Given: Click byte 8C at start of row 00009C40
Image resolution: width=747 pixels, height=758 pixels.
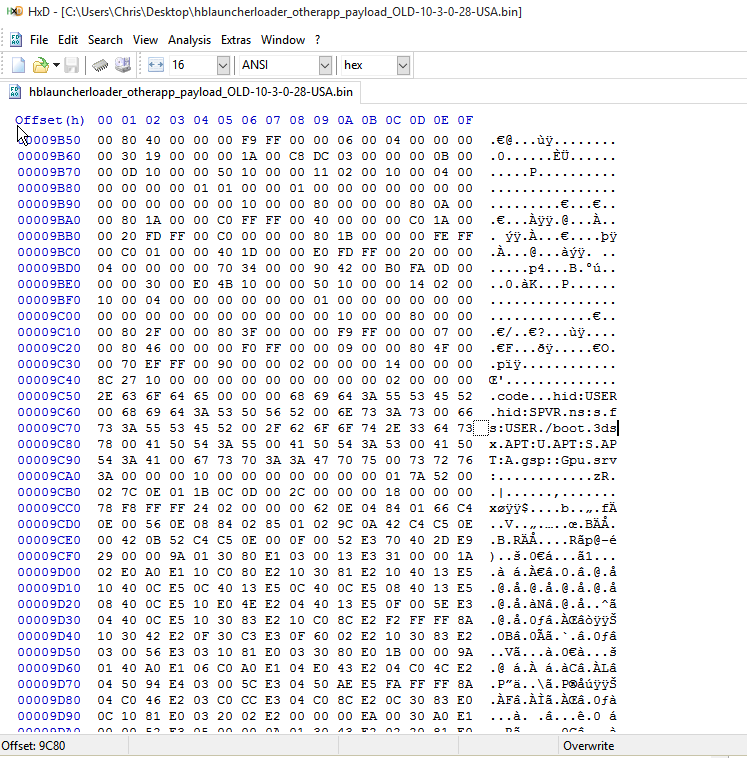Looking at the screenshot, I should point(105,380).
